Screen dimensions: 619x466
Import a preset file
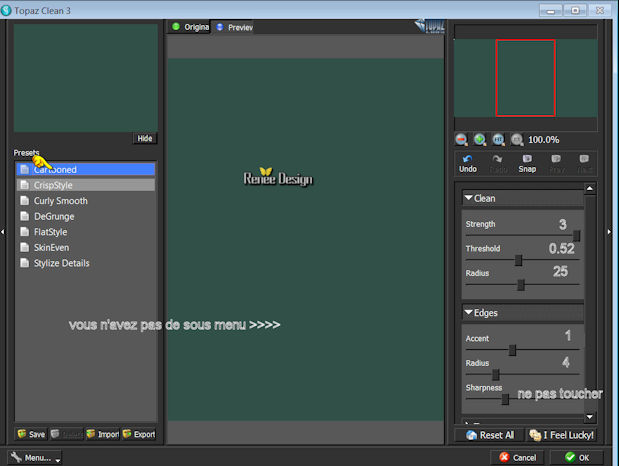pos(103,434)
